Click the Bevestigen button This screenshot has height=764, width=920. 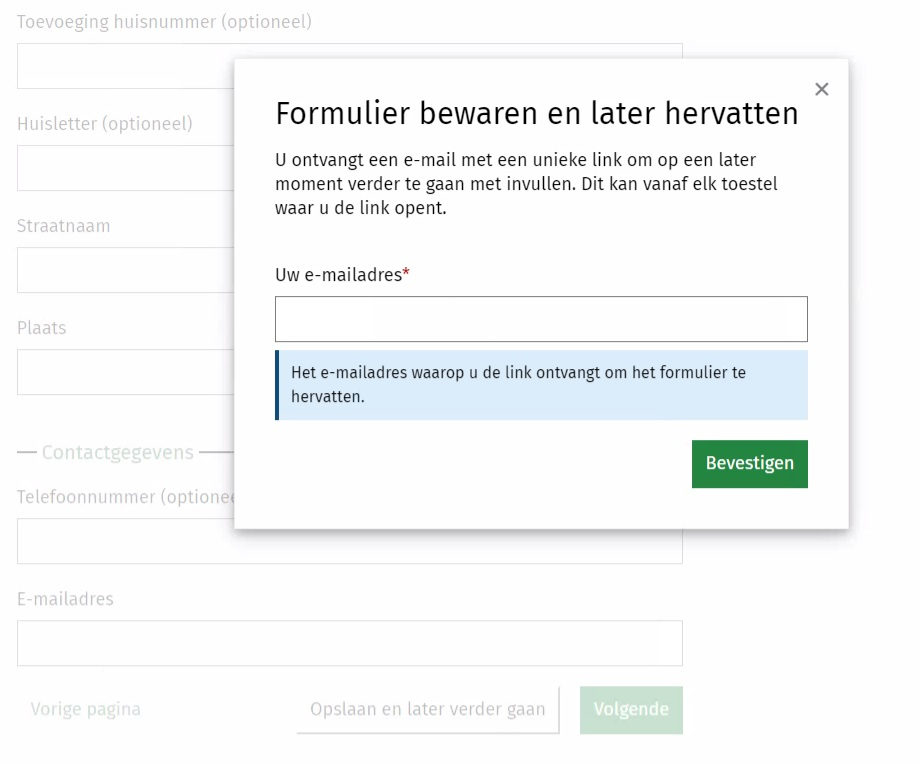(749, 463)
